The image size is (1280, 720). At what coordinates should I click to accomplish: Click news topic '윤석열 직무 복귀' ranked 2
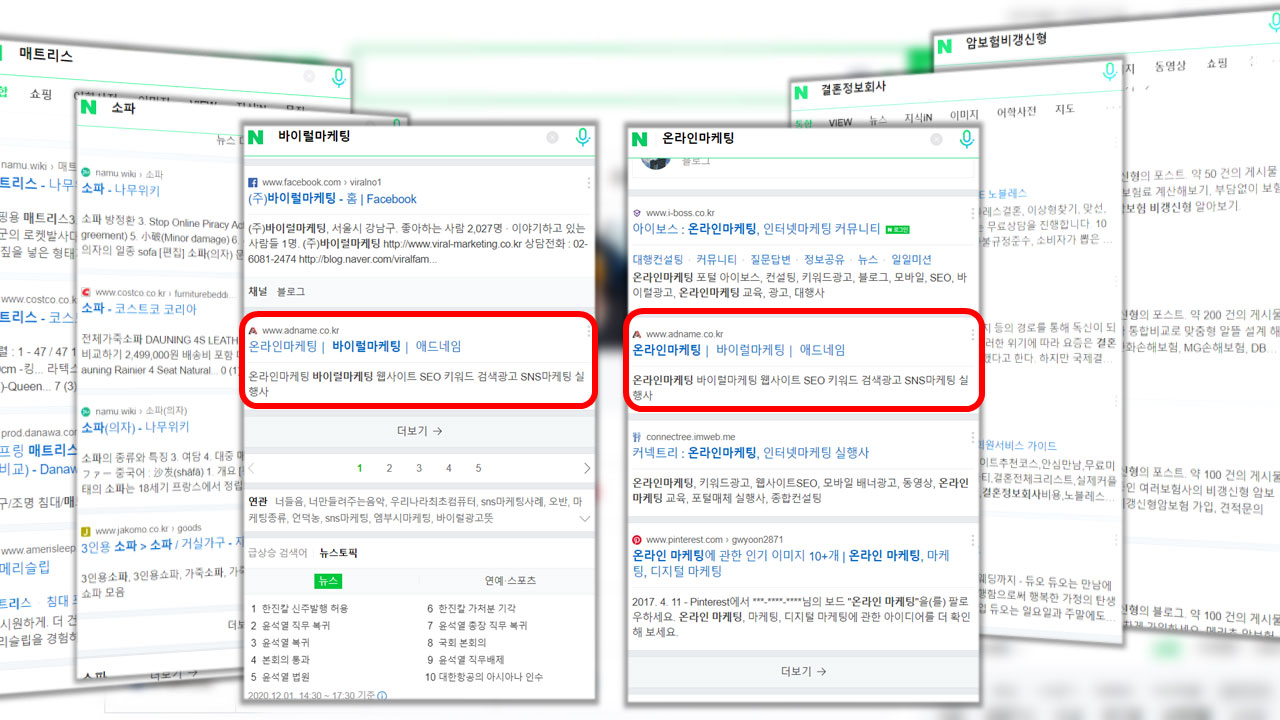(x=297, y=625)
